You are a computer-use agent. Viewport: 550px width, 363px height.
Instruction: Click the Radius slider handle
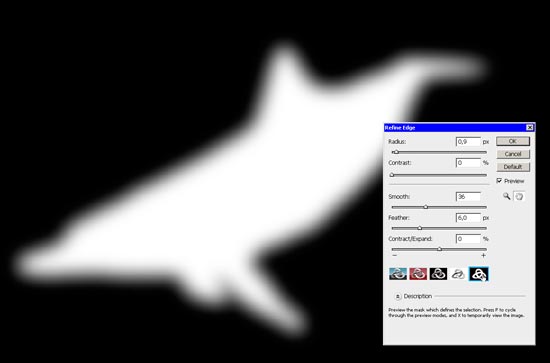(x=396, y=152)
